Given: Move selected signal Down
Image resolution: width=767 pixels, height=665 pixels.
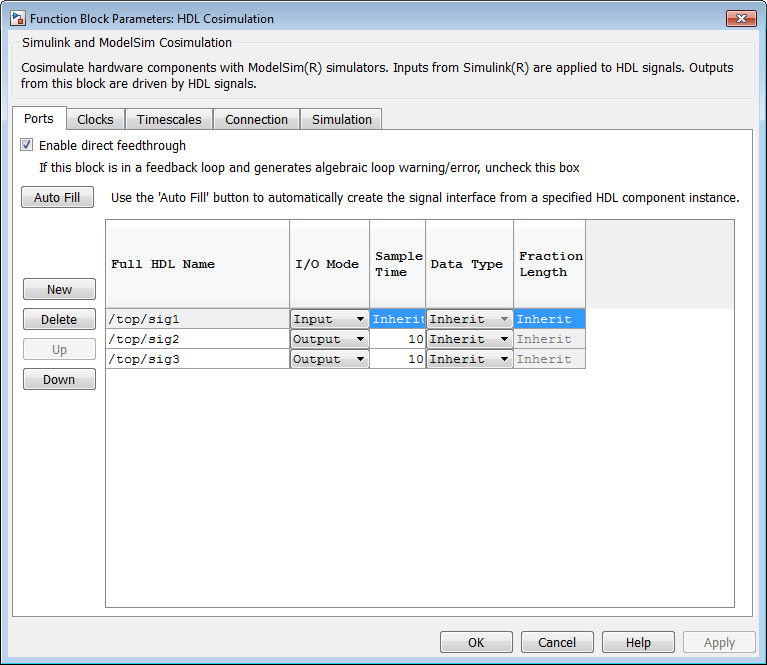Looking at the screenshot, I should tap(59, 379).
